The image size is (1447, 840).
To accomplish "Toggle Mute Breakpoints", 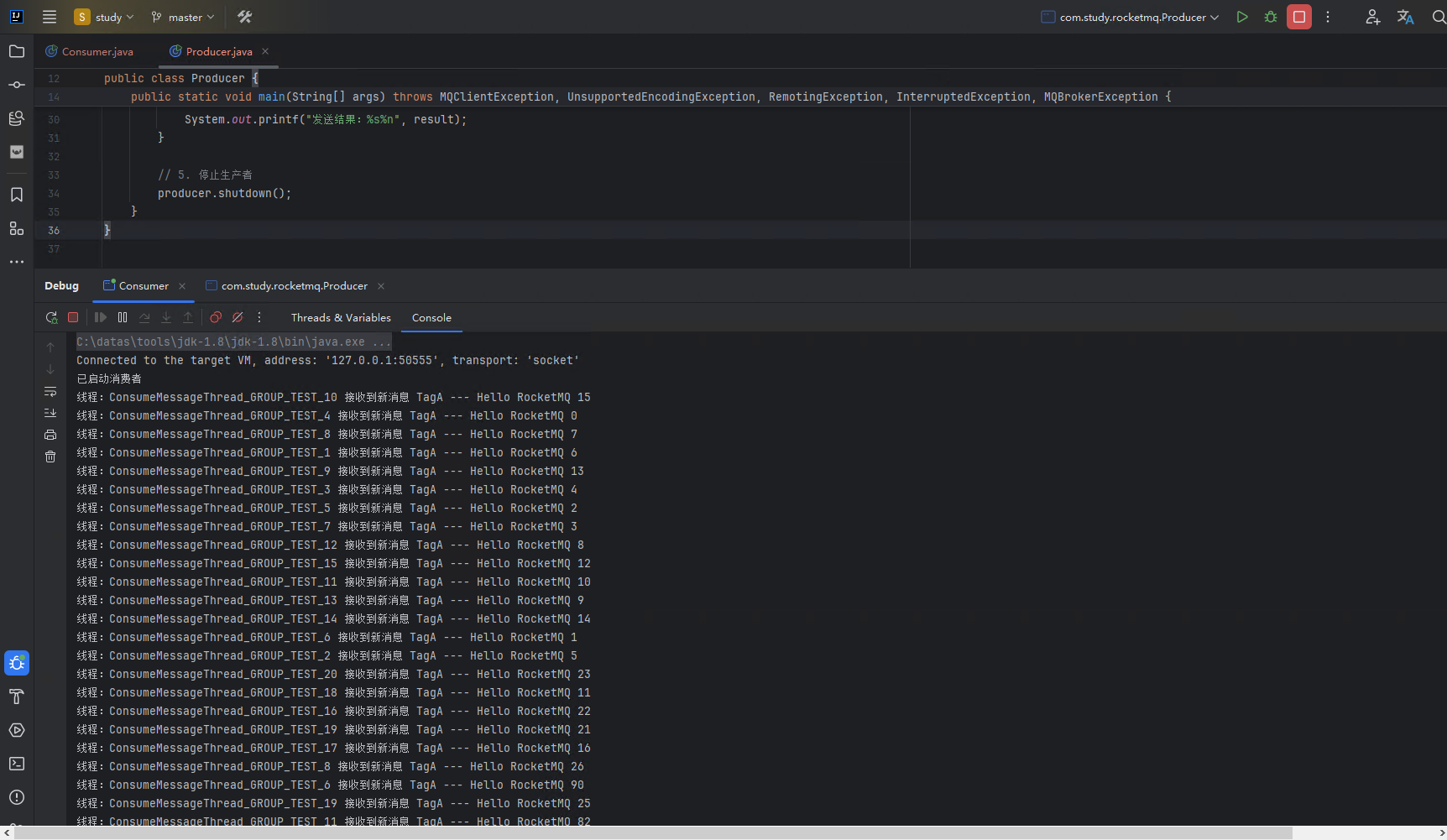I will pos(238,317).
